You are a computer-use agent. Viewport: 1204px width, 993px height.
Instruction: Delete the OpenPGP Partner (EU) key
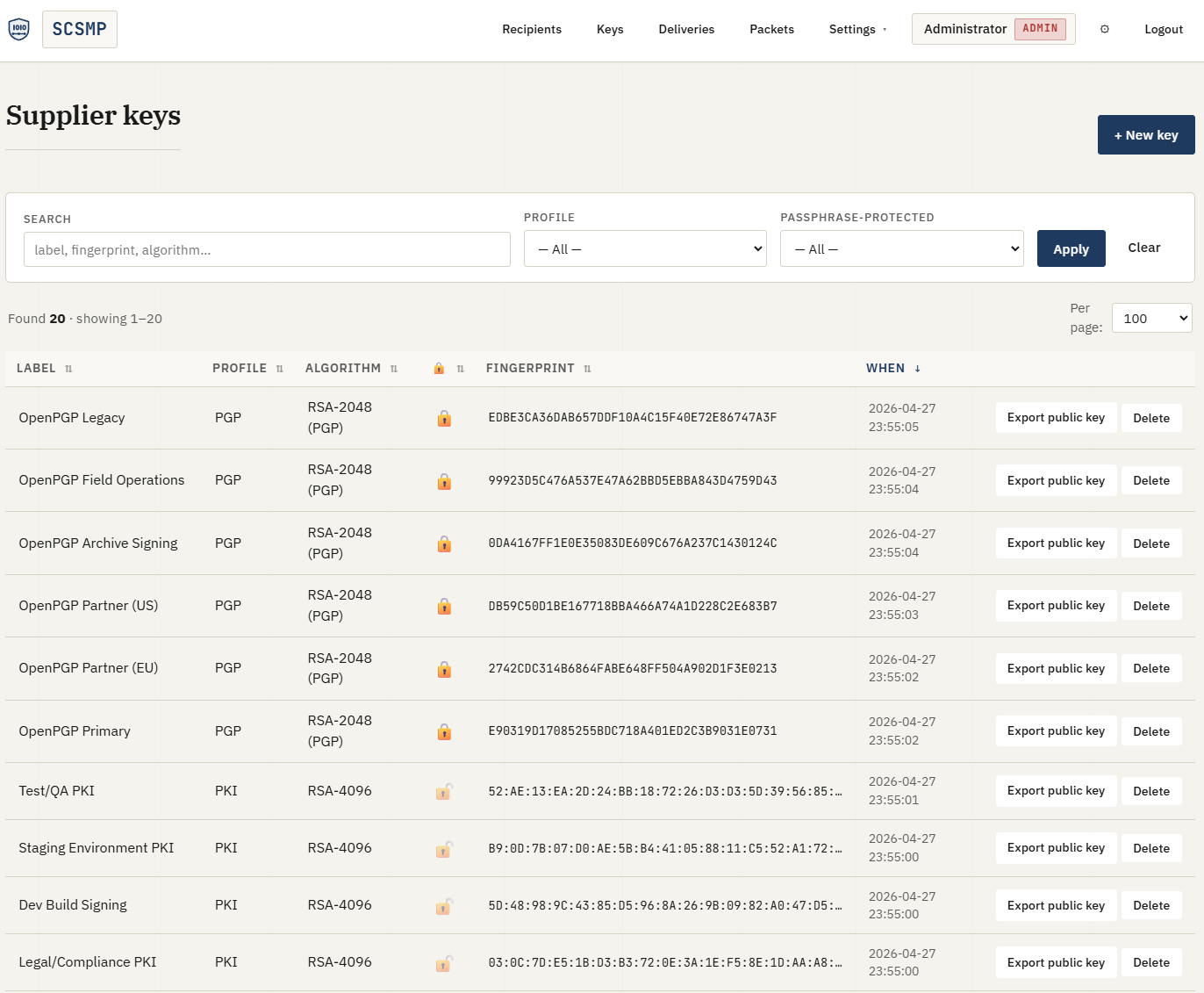pyautogui.click(x=1151, y=668)
